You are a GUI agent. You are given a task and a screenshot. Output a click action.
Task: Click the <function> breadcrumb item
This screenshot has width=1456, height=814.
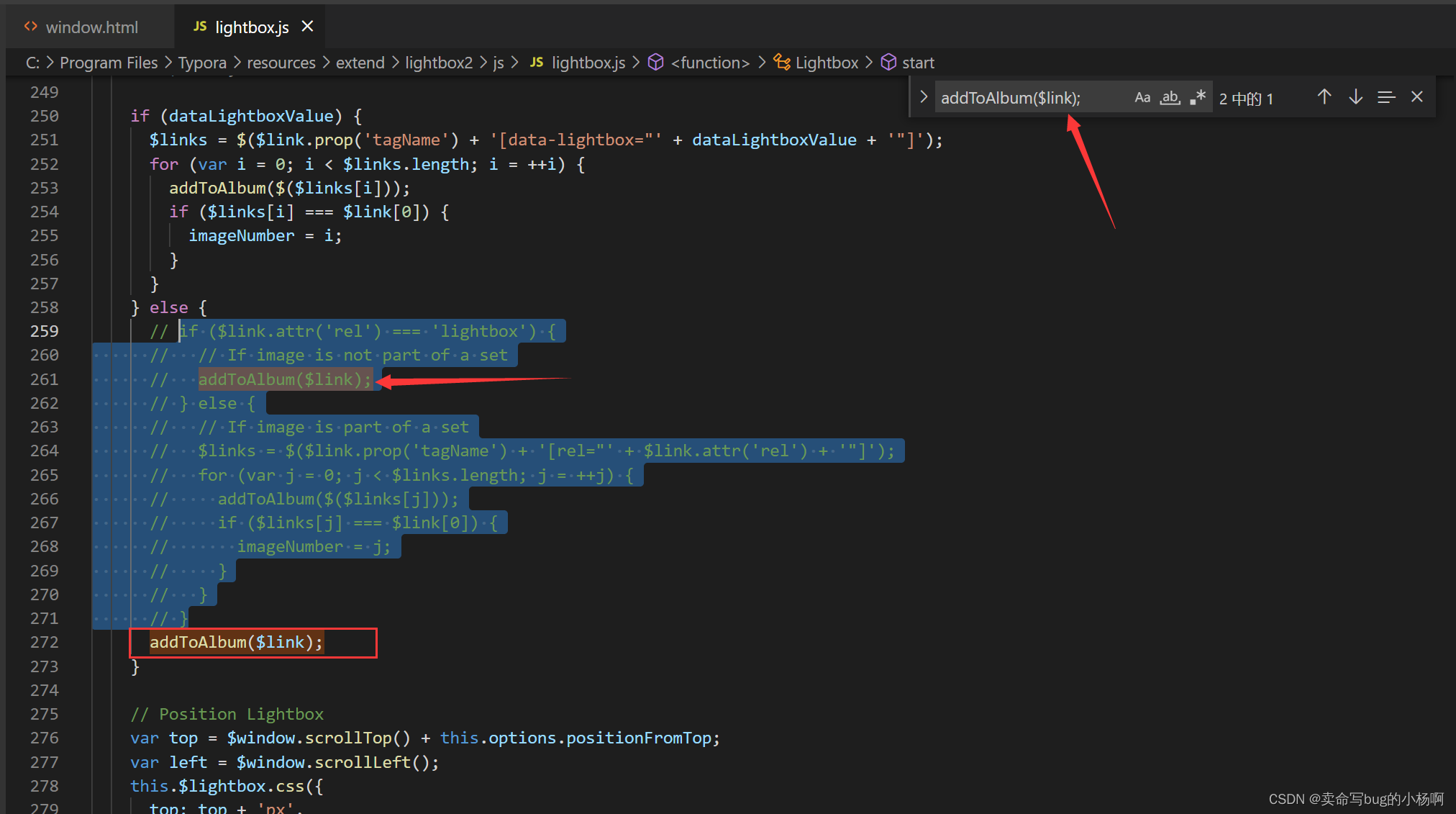709,63
